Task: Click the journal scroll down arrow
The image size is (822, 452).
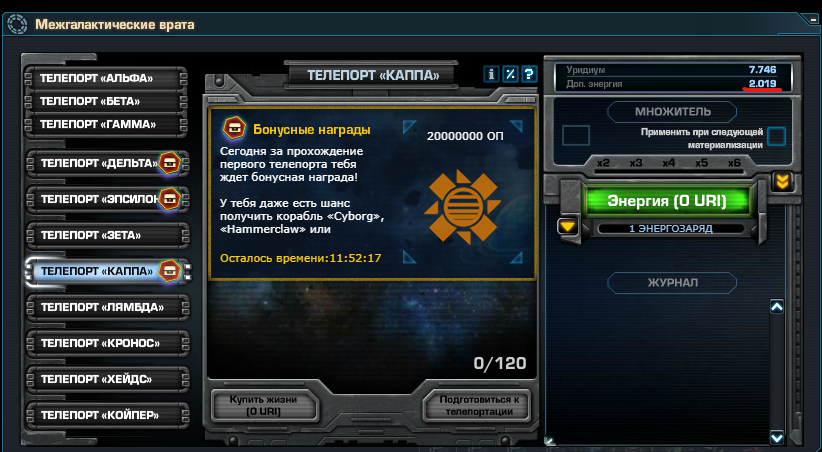Action: [x=776, y=437]
